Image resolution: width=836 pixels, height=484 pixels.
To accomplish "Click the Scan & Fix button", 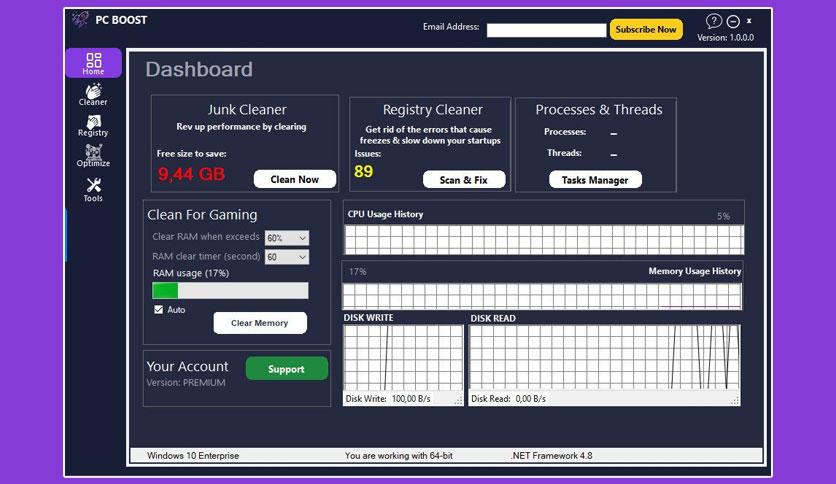I will [x=464, y=180].
